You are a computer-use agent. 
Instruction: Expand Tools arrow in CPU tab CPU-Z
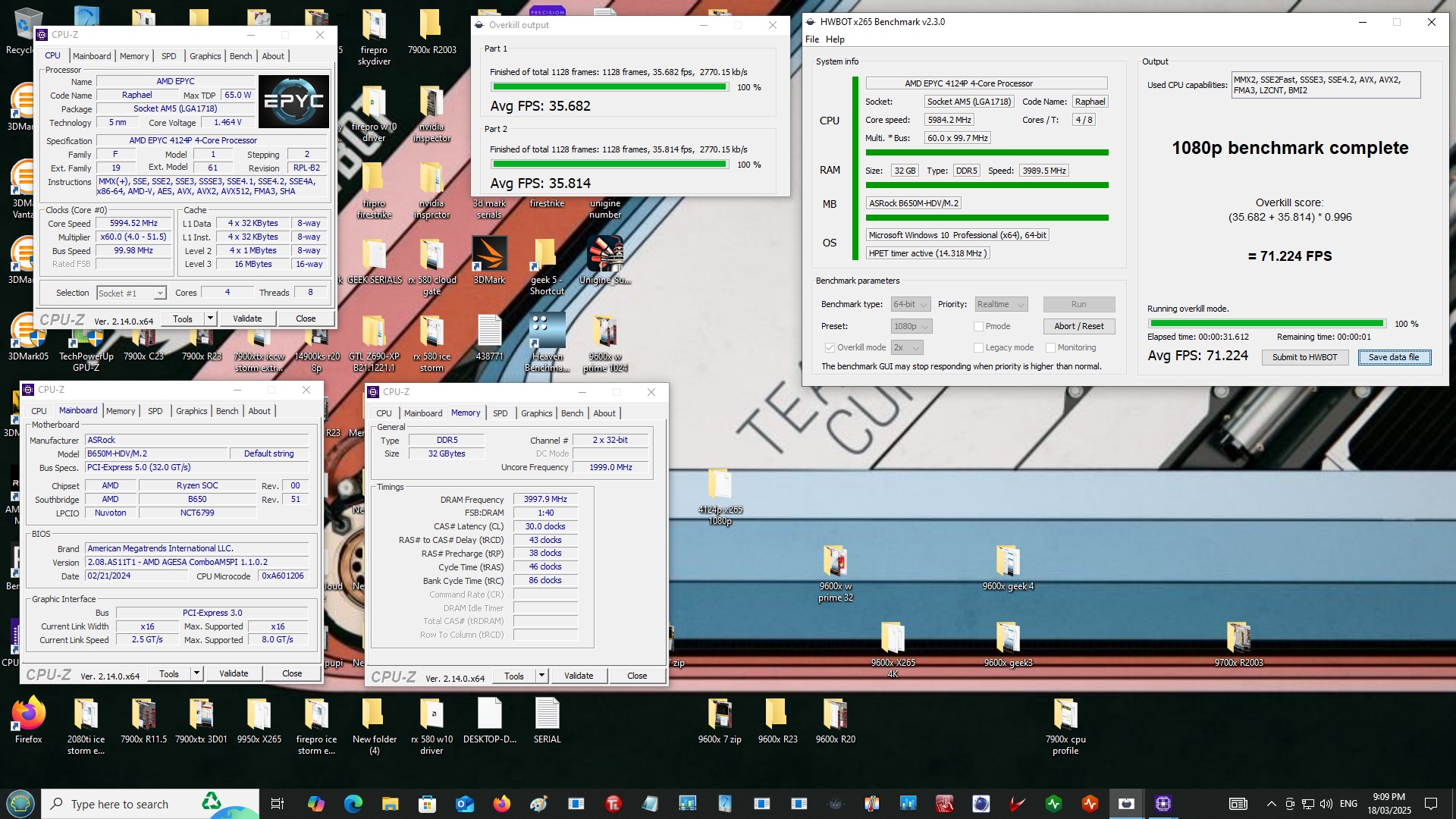click(x=211, y=318)
